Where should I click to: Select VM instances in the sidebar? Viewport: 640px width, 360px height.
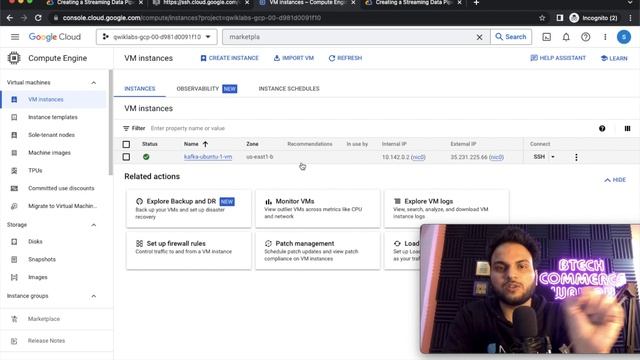(x=54, y=100)
